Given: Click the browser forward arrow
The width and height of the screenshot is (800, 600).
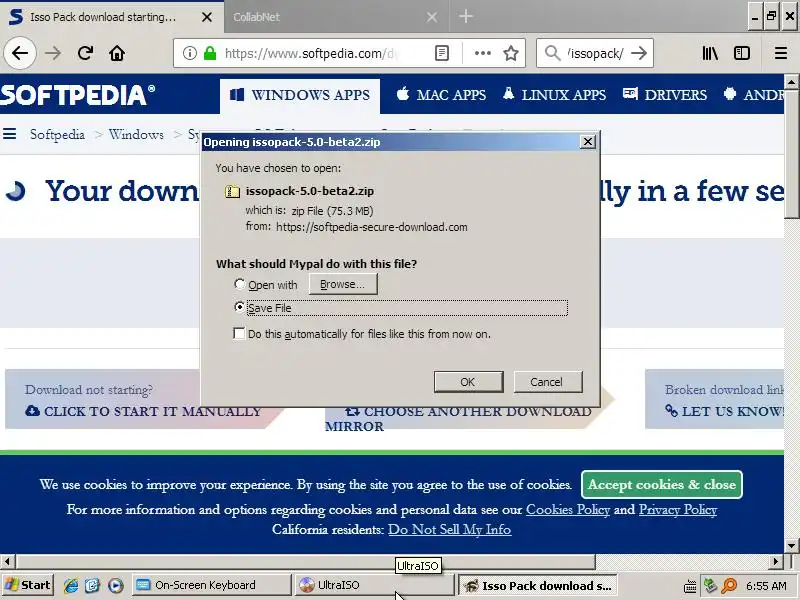Looking at the screenshot, I should 53,53.
